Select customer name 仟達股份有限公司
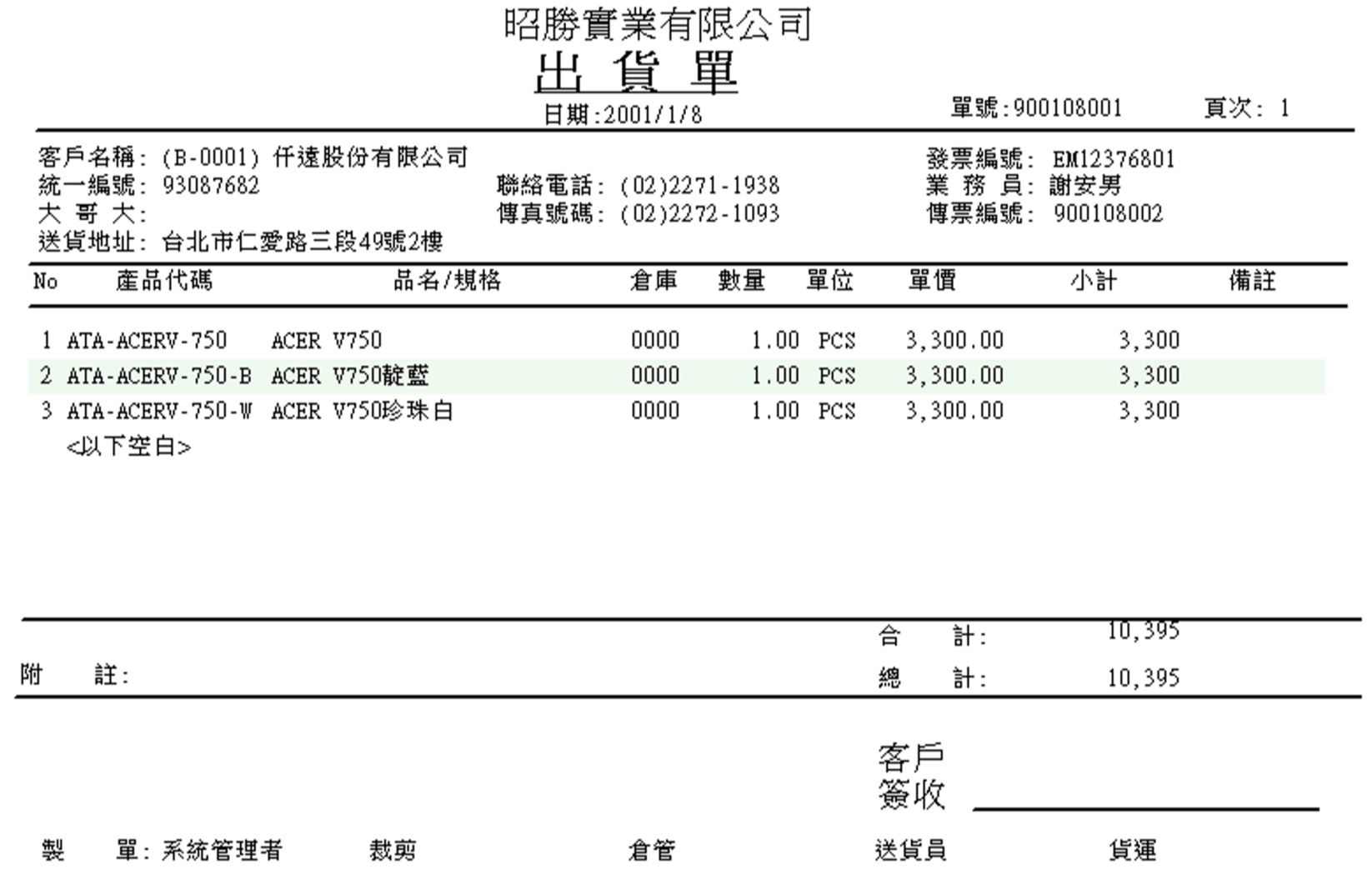Viewport: 1372px width, 889px height. tap(370, 157)
